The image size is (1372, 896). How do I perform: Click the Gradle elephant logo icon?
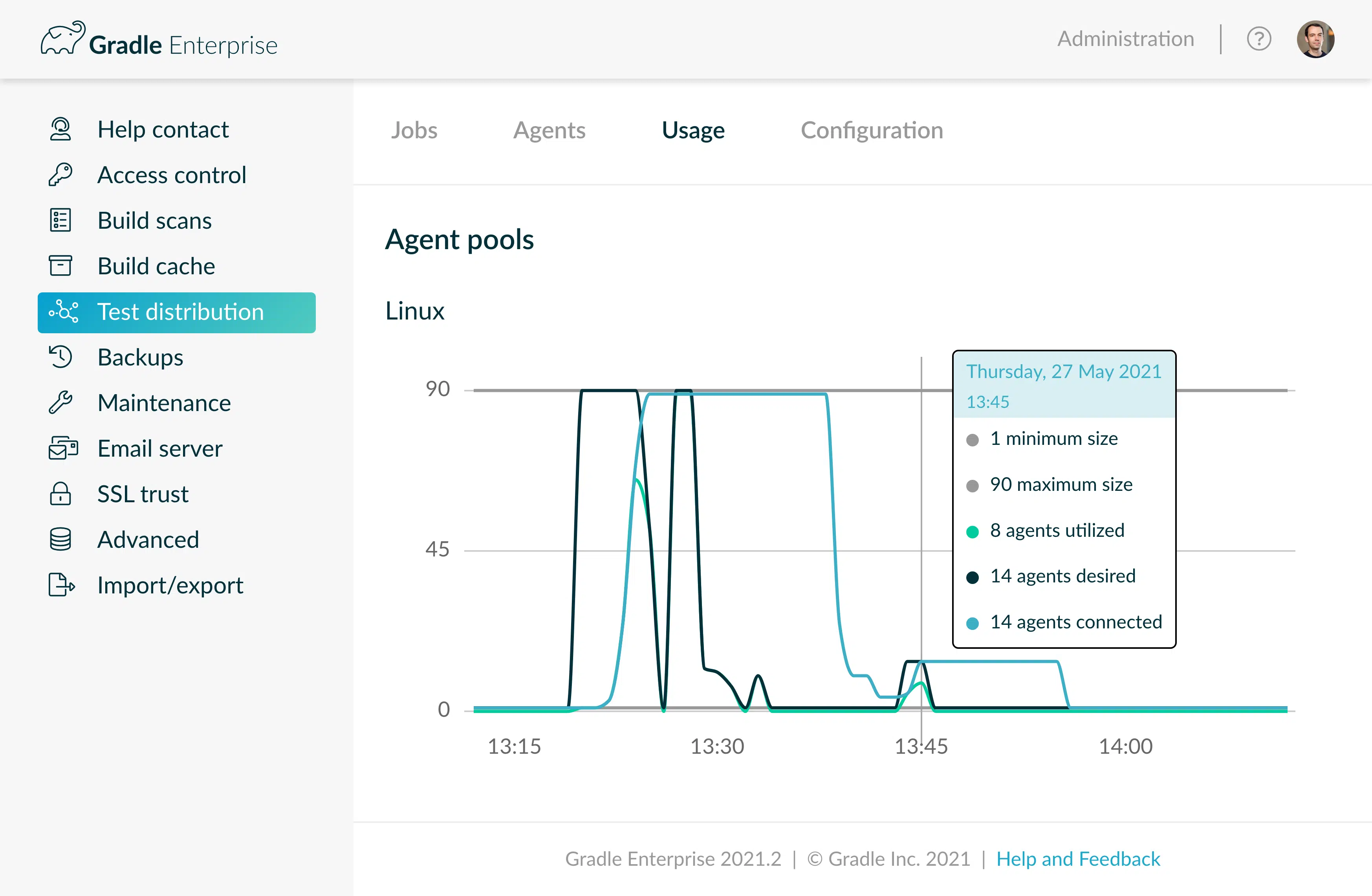(x=63, y=38)
